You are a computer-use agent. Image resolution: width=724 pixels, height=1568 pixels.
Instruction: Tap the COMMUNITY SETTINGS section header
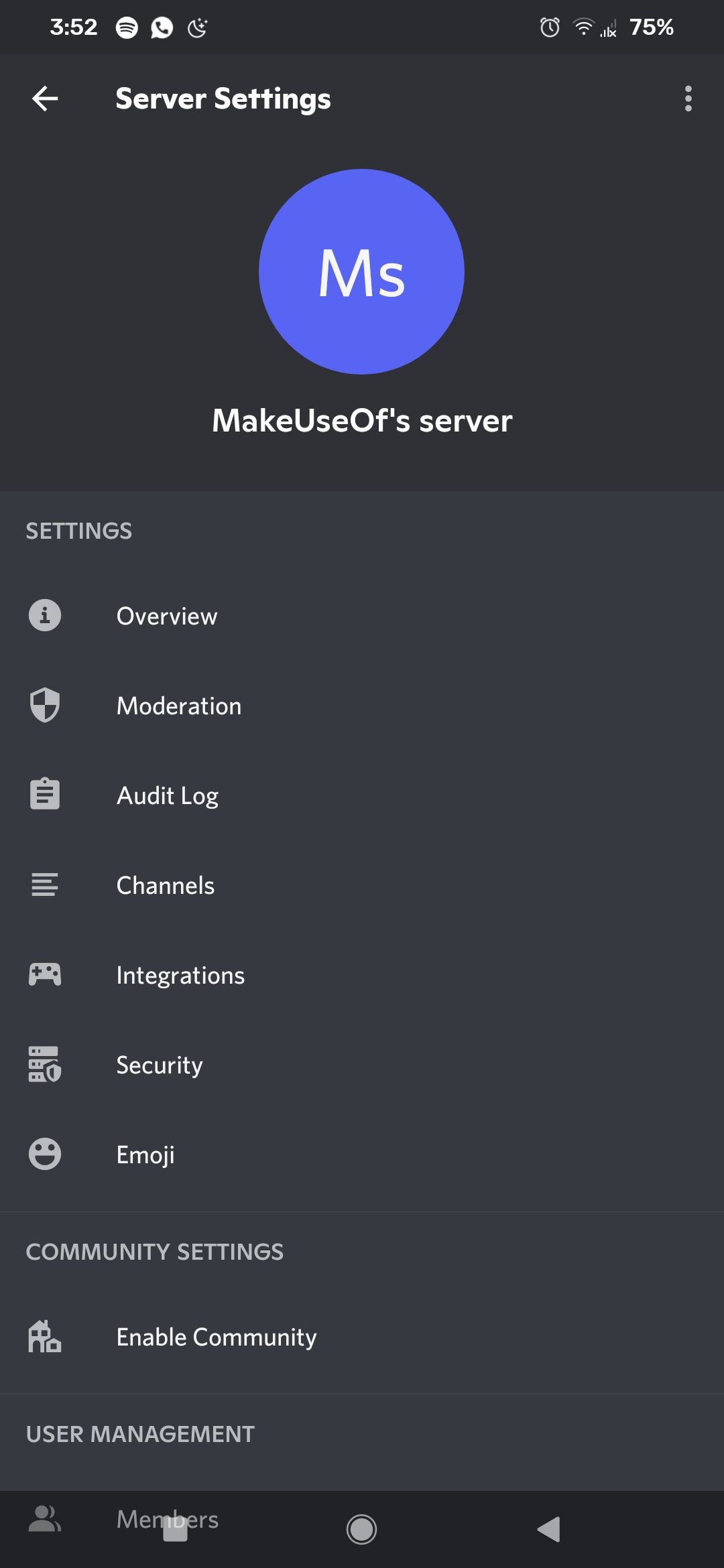(x=155, y=1252)
